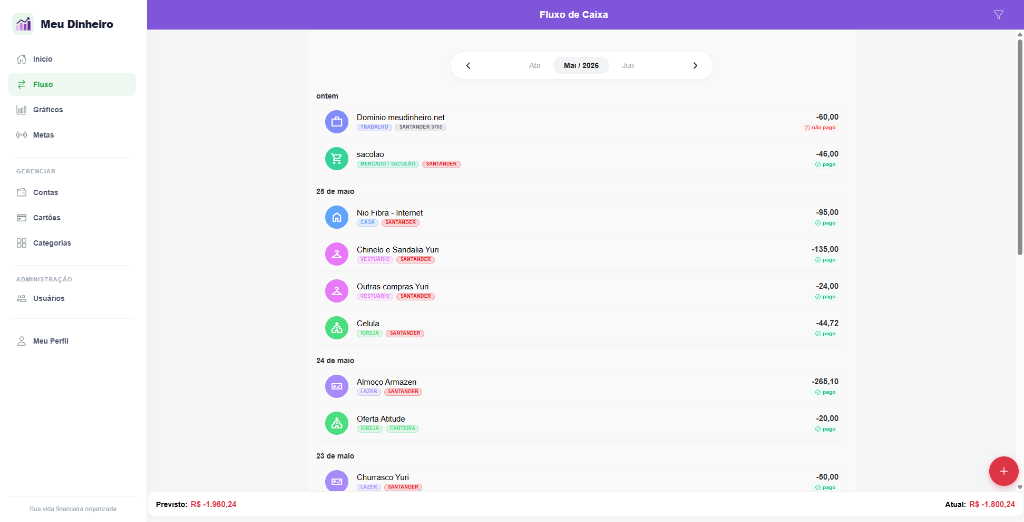Toggle pago status of Outras compras Yuri
Screen dimensions: 1024x522
825,297
